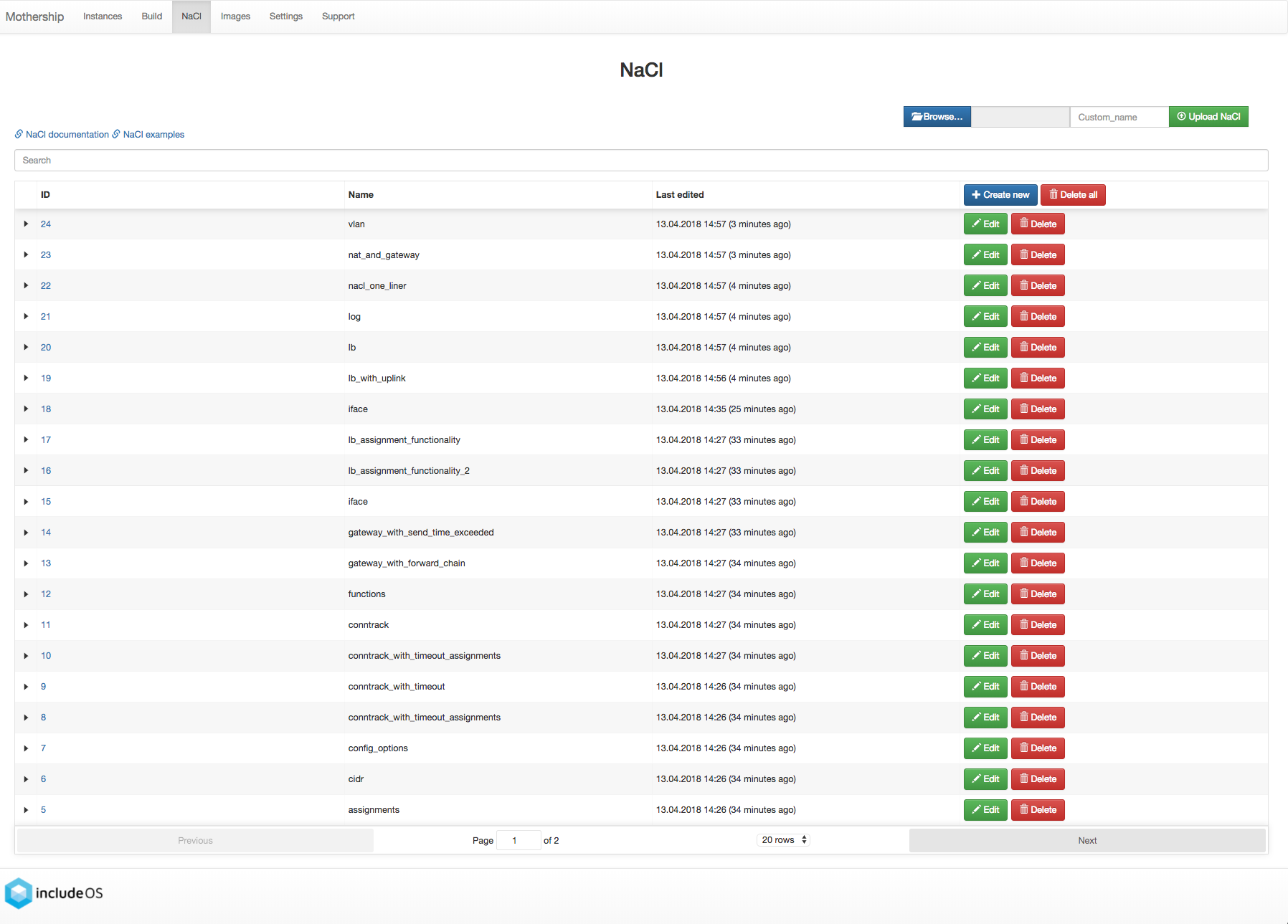This screenshot has width=1288, height=924.
Task: Expand row 14 gateway_with_send_time_exceeded
Action: pyautogui.click(x=26, y=532)
